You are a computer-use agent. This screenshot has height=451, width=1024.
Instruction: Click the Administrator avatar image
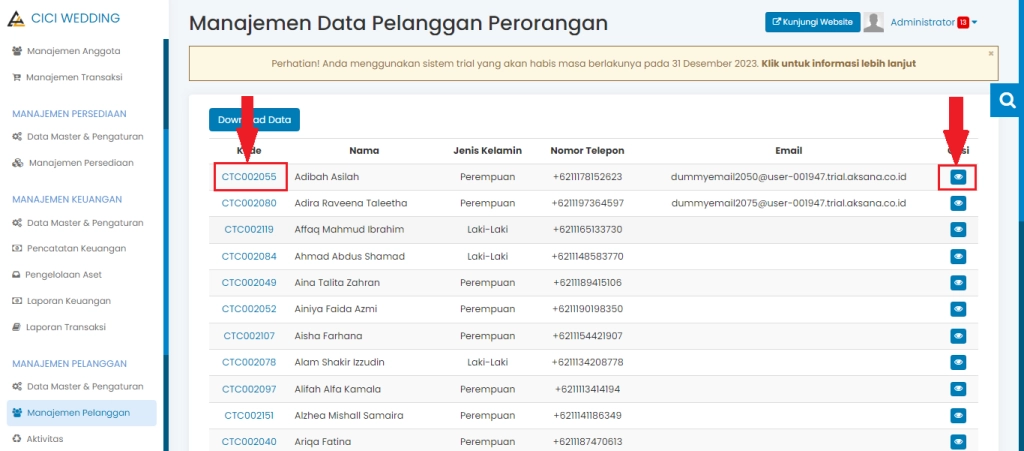[x=873, y=22]
